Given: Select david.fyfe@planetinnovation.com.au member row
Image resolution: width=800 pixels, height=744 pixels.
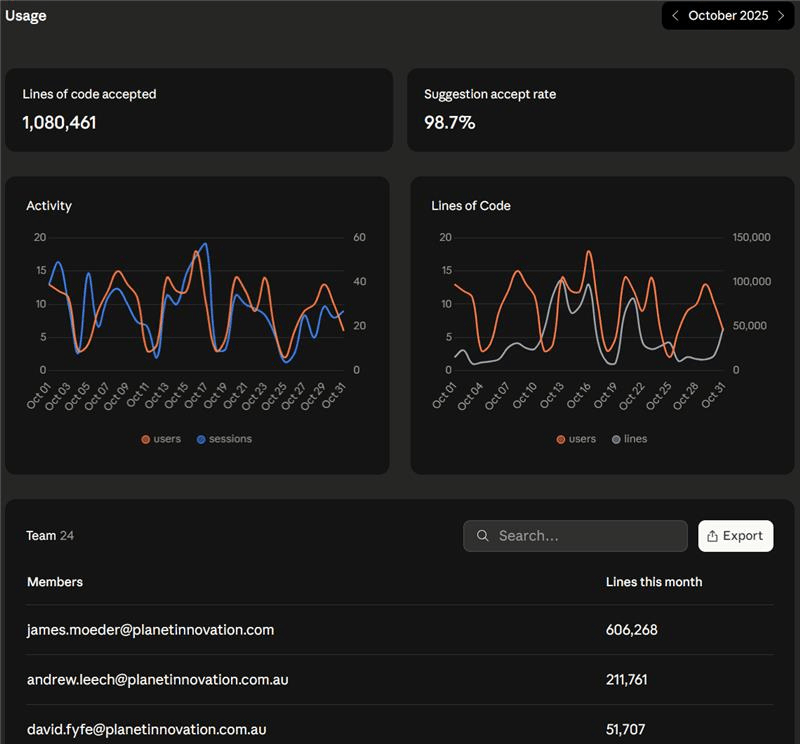Looking at the screenshot, I should tap(146, 730).
